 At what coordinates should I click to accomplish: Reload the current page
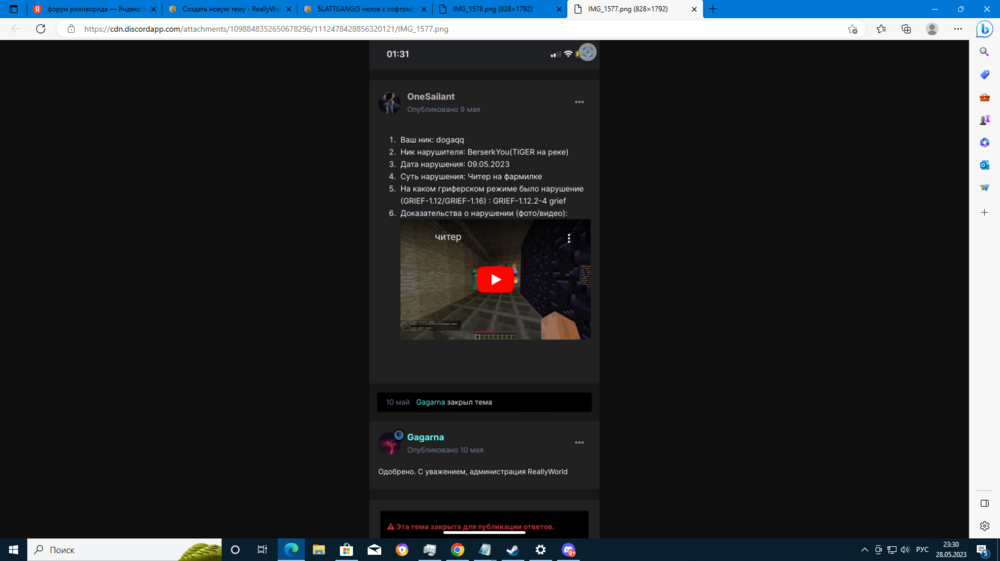40,29
